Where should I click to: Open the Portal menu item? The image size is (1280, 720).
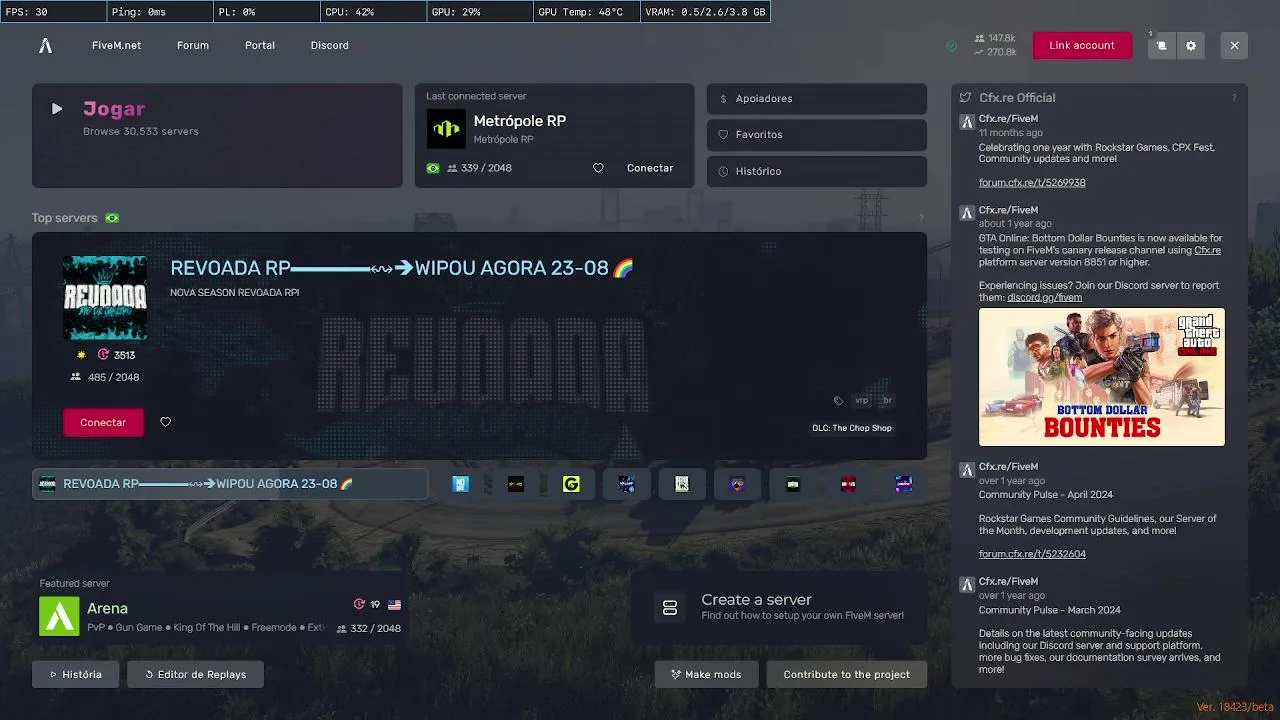(x=260, y=45)
